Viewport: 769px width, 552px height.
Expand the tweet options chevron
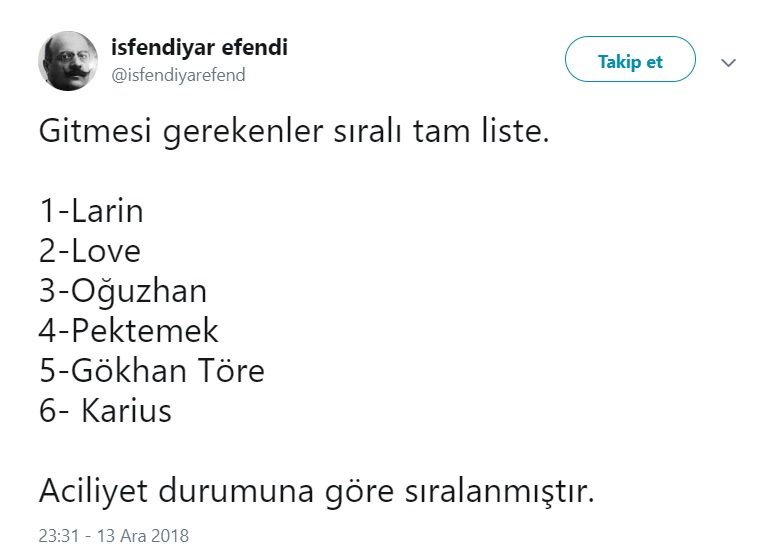click(728, 62)
